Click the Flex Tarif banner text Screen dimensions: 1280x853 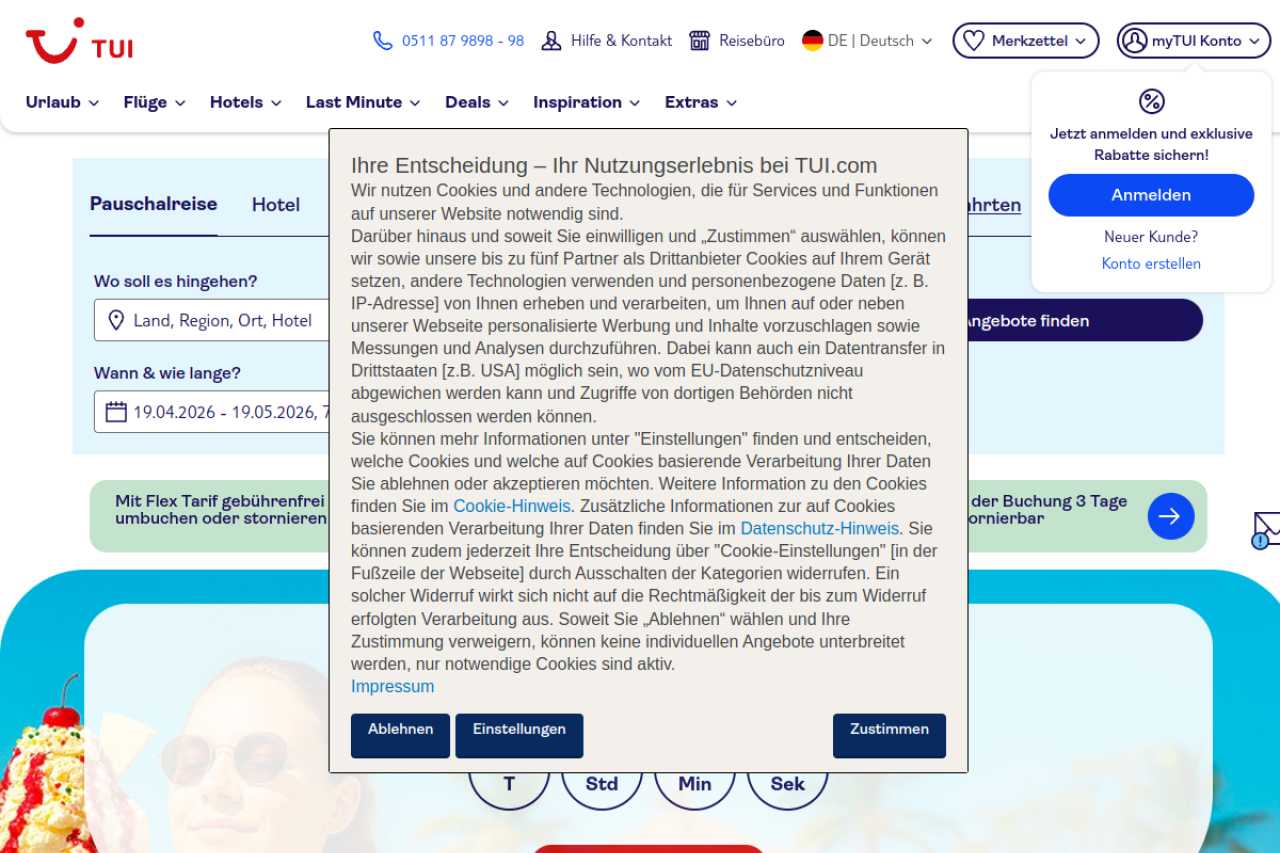(221, 510)
